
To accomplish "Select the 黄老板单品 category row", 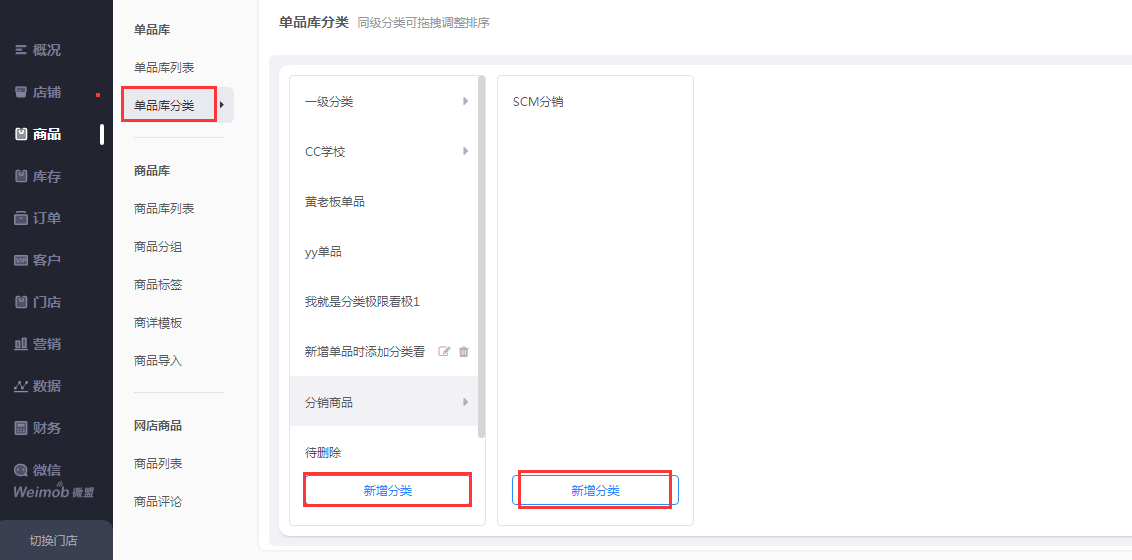I will [x=383, y=202].
